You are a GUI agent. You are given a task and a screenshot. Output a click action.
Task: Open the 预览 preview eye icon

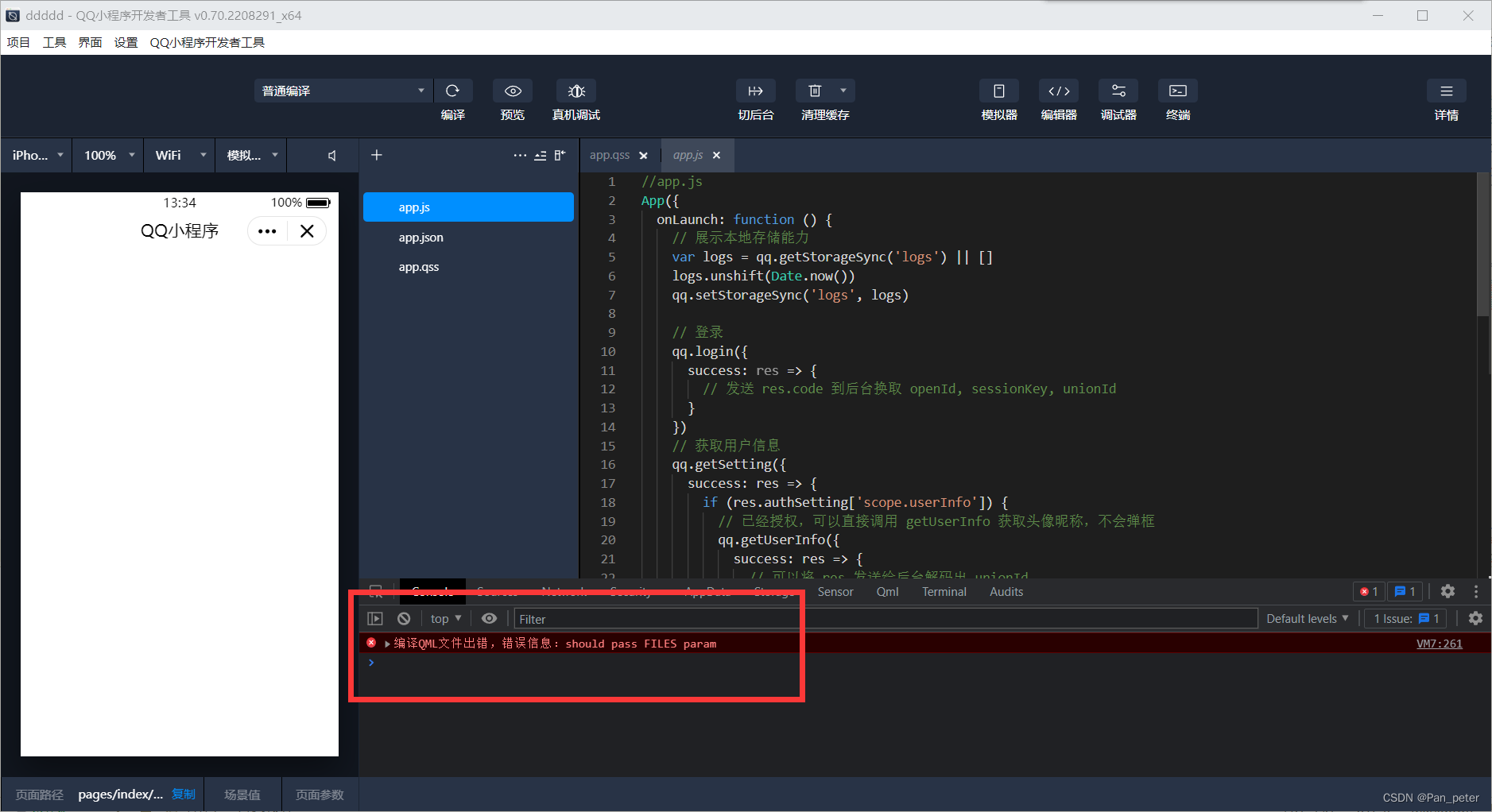513,91
